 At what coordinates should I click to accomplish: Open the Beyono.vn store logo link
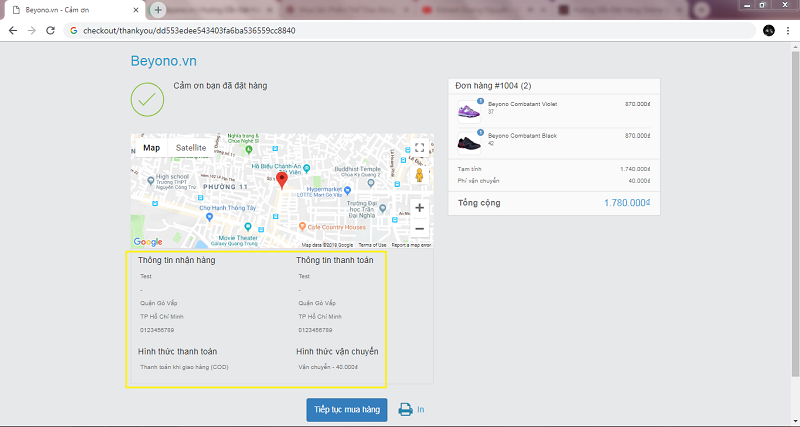(x=164, y=61)
